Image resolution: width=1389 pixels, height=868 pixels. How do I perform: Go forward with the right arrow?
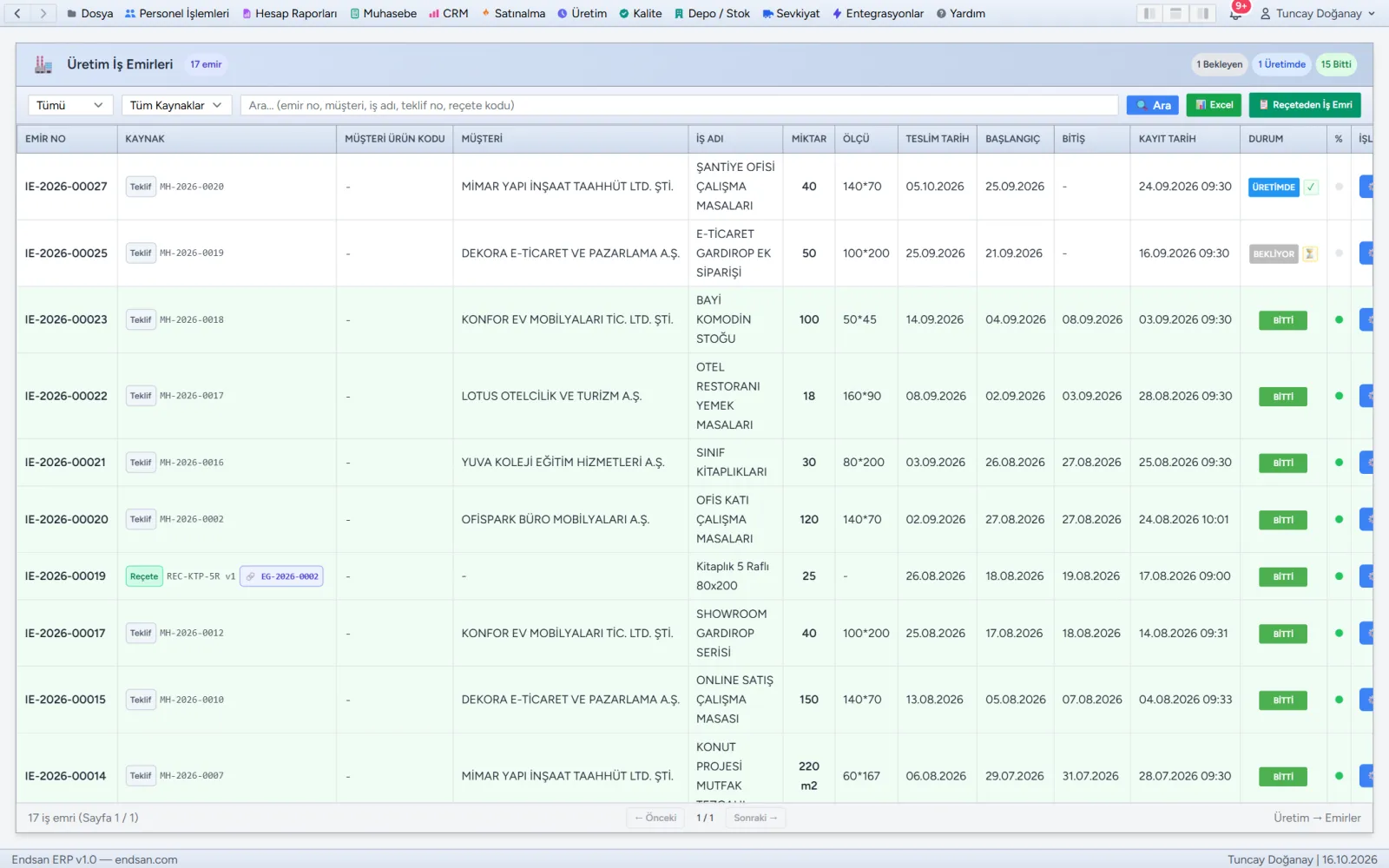pos(43,13)
